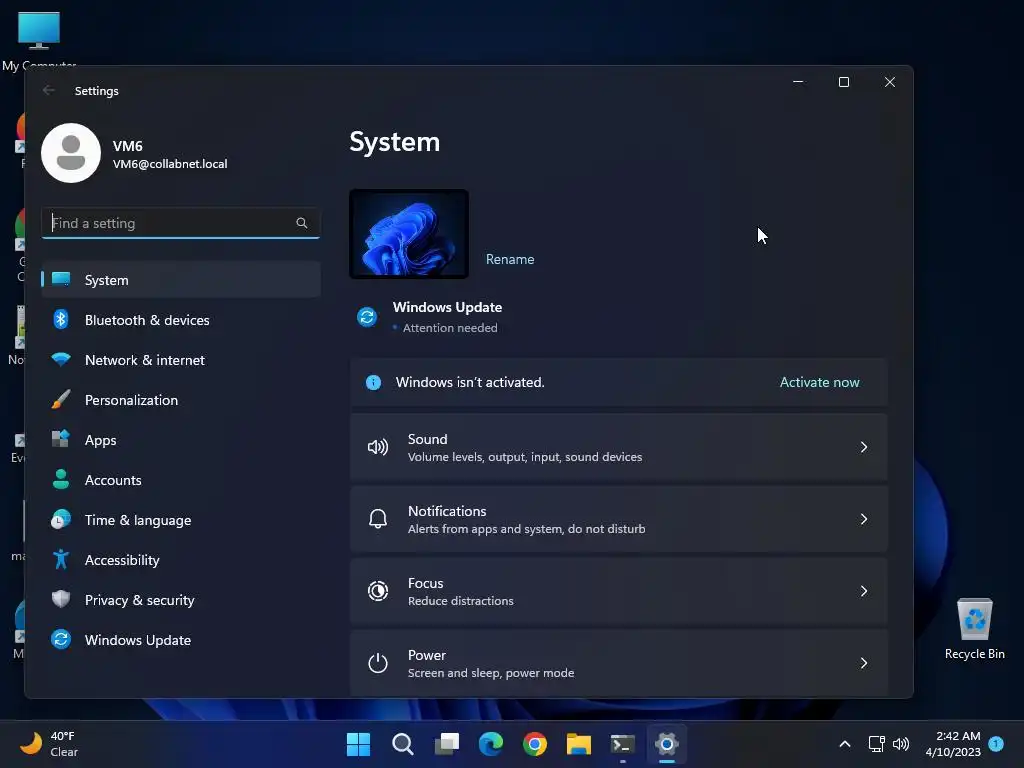
Task: Open Accessibility settings category
Action: 180,560
